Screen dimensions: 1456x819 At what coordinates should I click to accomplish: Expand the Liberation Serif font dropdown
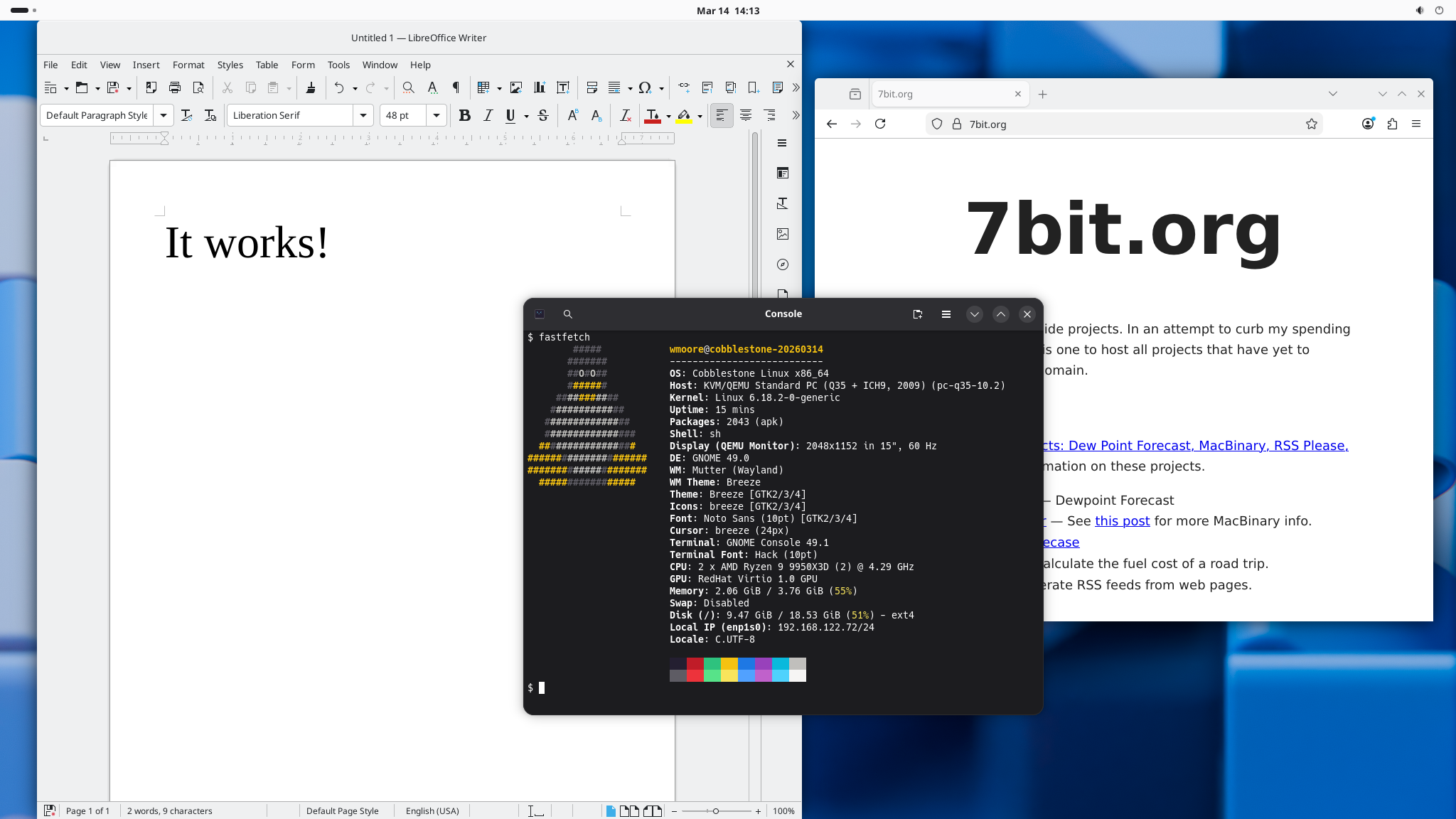(363, 115)
